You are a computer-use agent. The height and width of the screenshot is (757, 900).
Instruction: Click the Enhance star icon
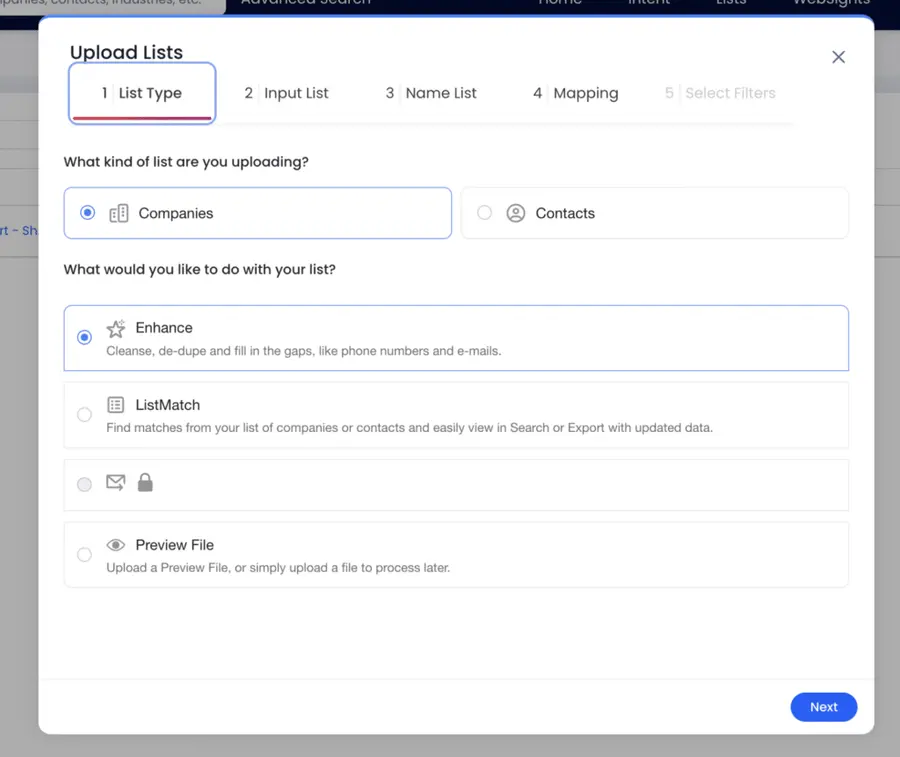[x=116, y=328]
